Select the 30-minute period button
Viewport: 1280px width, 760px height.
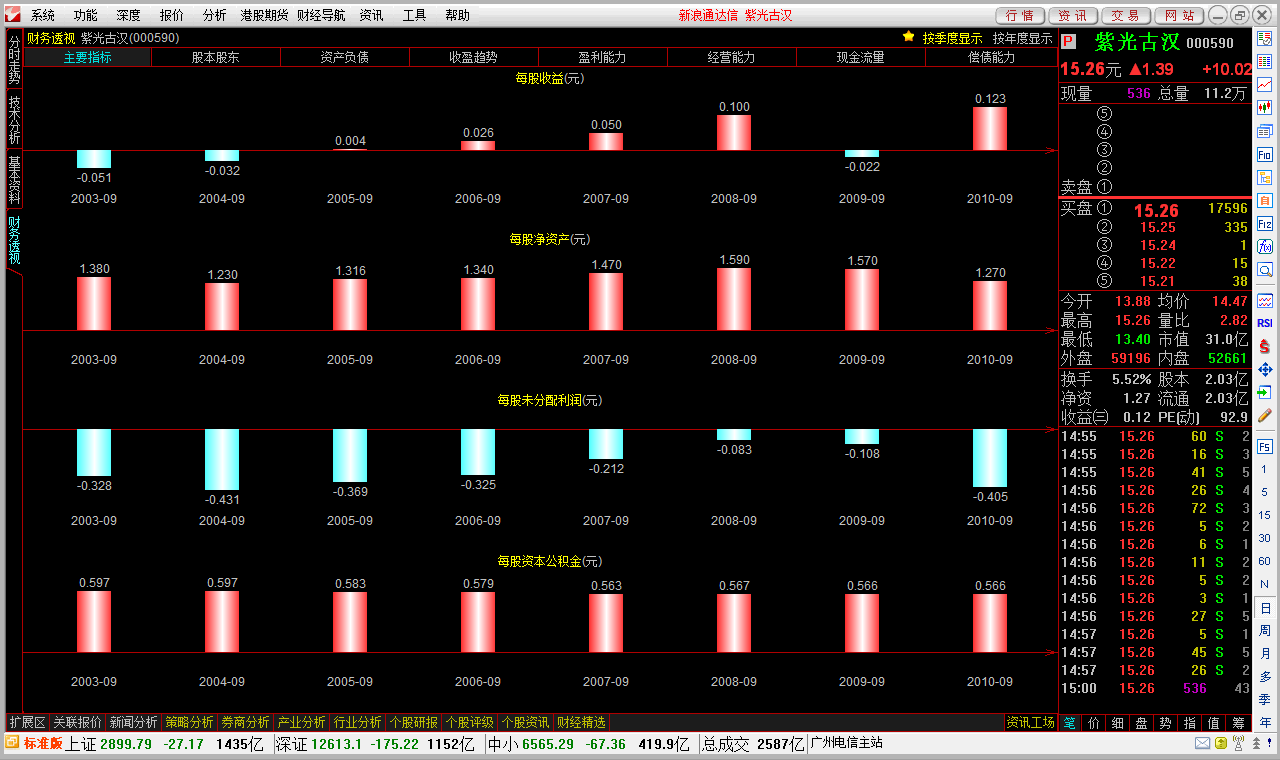(x=1265, y=538)
